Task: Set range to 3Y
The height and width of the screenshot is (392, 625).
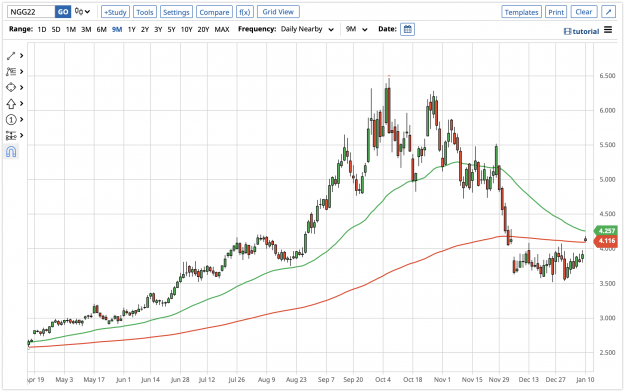Action: click(158, 29)
